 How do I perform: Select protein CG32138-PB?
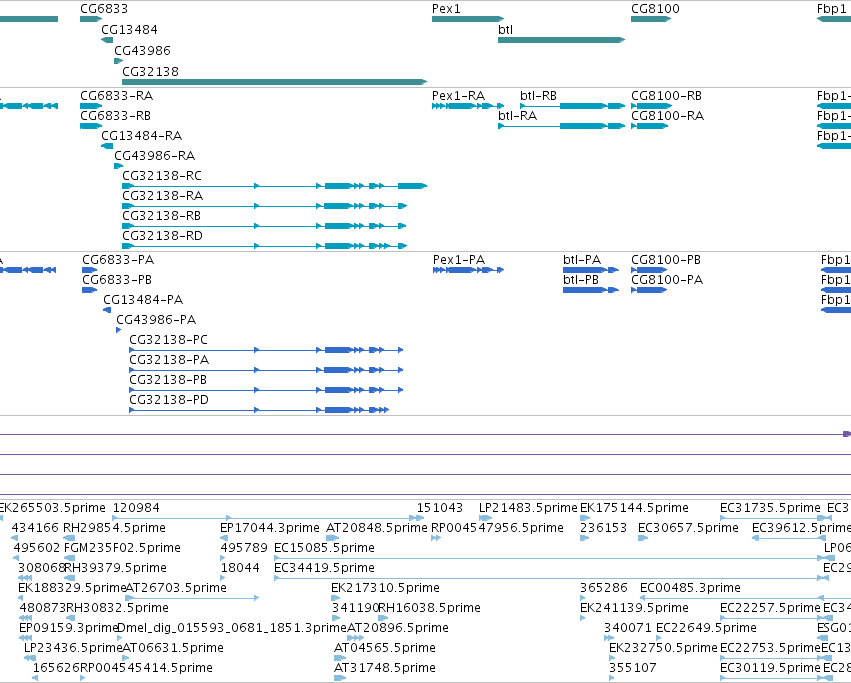[168, 381]
